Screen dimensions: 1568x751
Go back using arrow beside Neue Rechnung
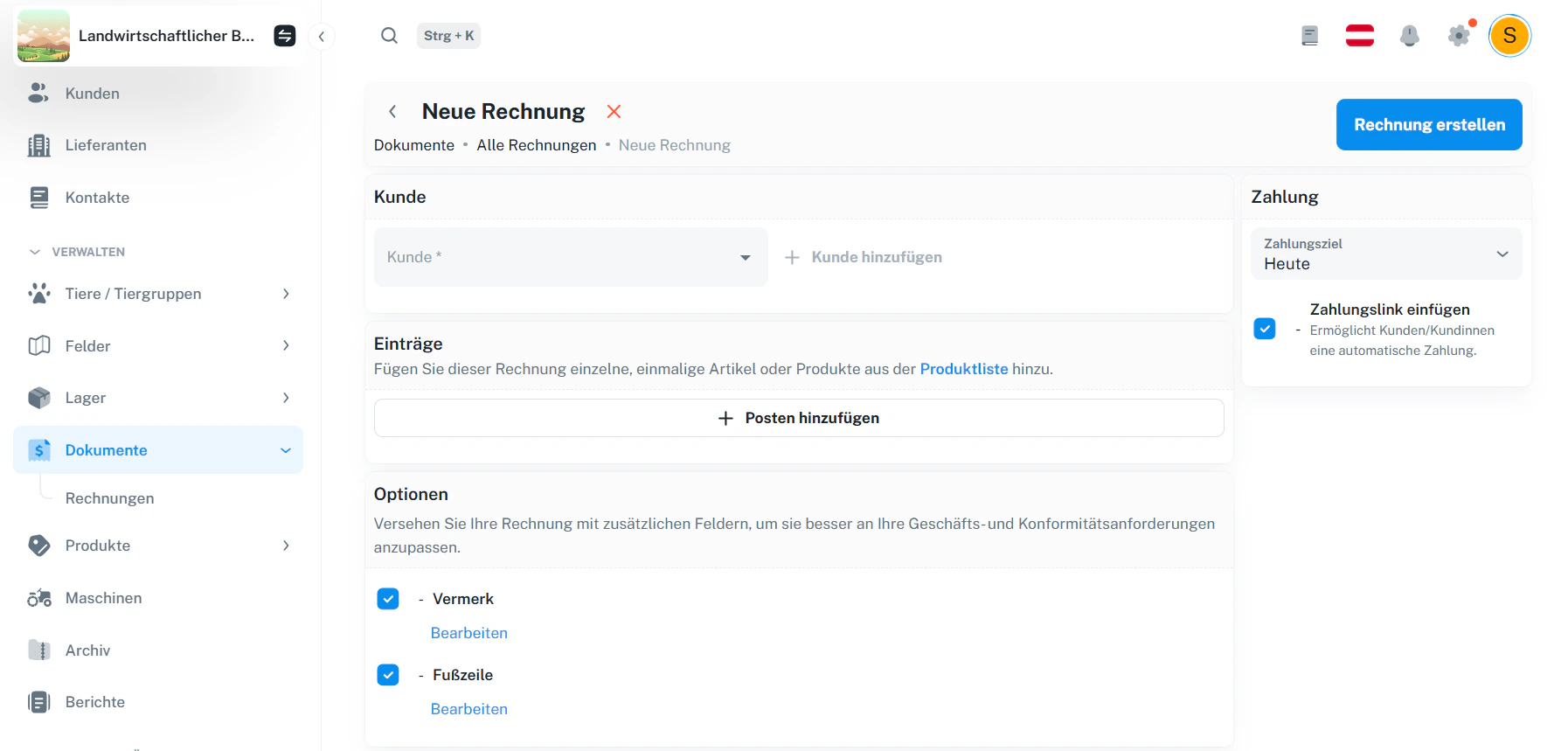tap(392, 112)
